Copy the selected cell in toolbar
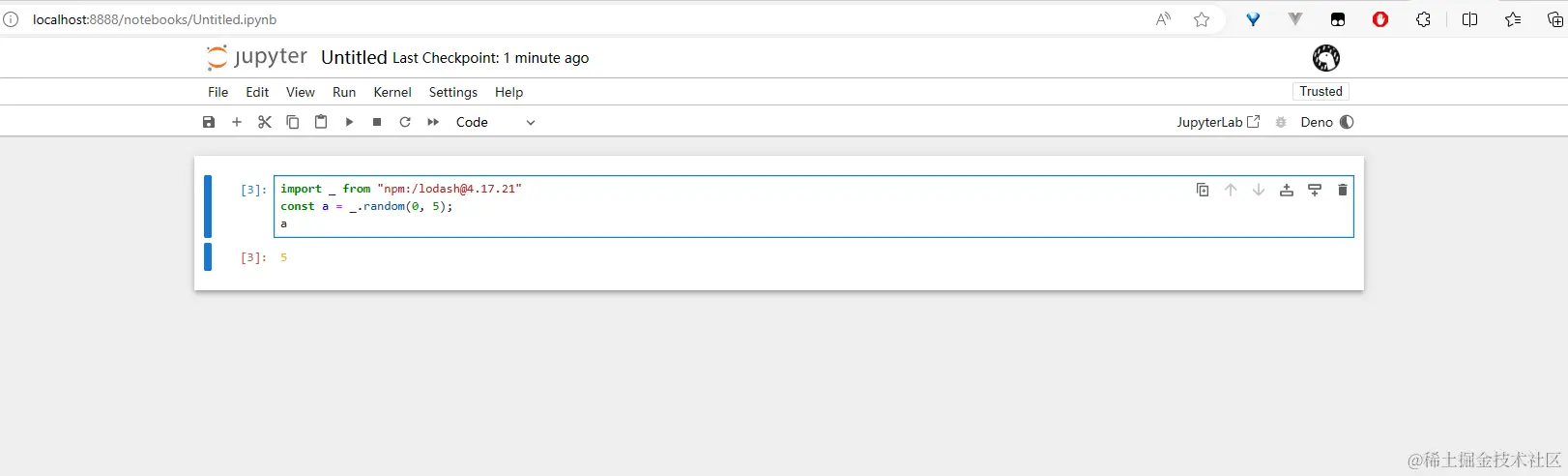 pyautogui.click(x=293, y=122)
